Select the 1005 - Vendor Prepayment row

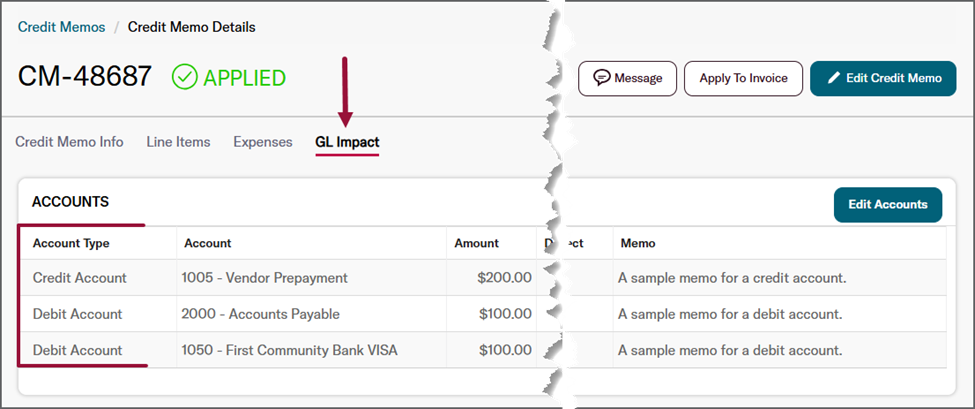(x=264, y=278)
